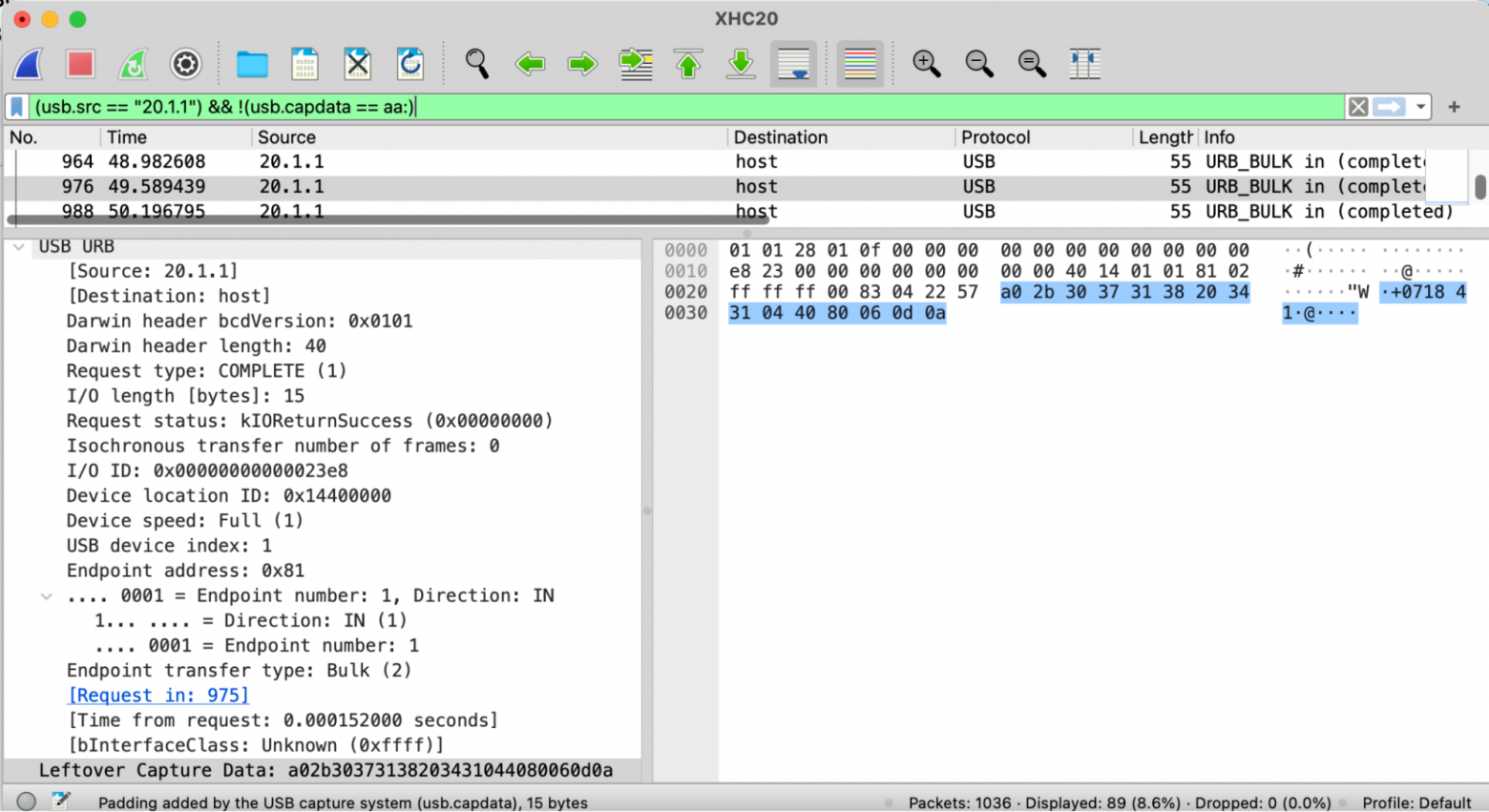This screenshot has height=812, width=1489.
Task: Zoom out the main window text
Action: 979,64
